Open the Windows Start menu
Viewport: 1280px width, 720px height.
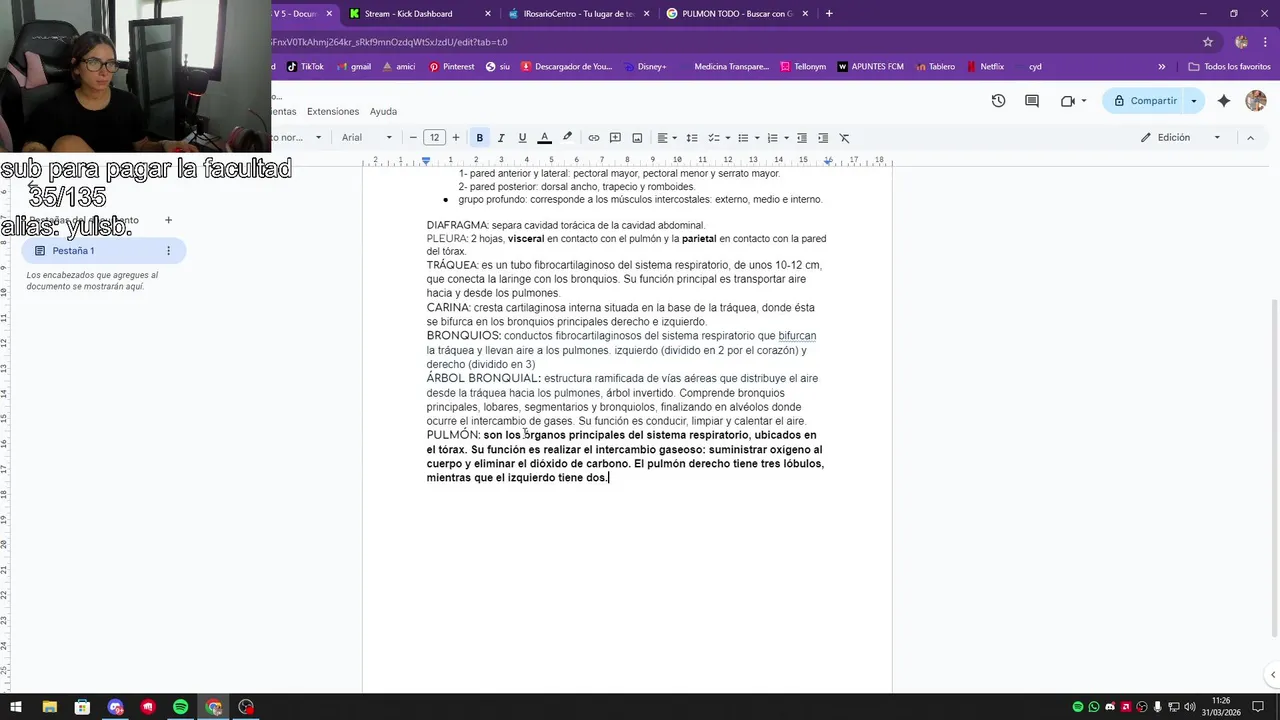16,707
